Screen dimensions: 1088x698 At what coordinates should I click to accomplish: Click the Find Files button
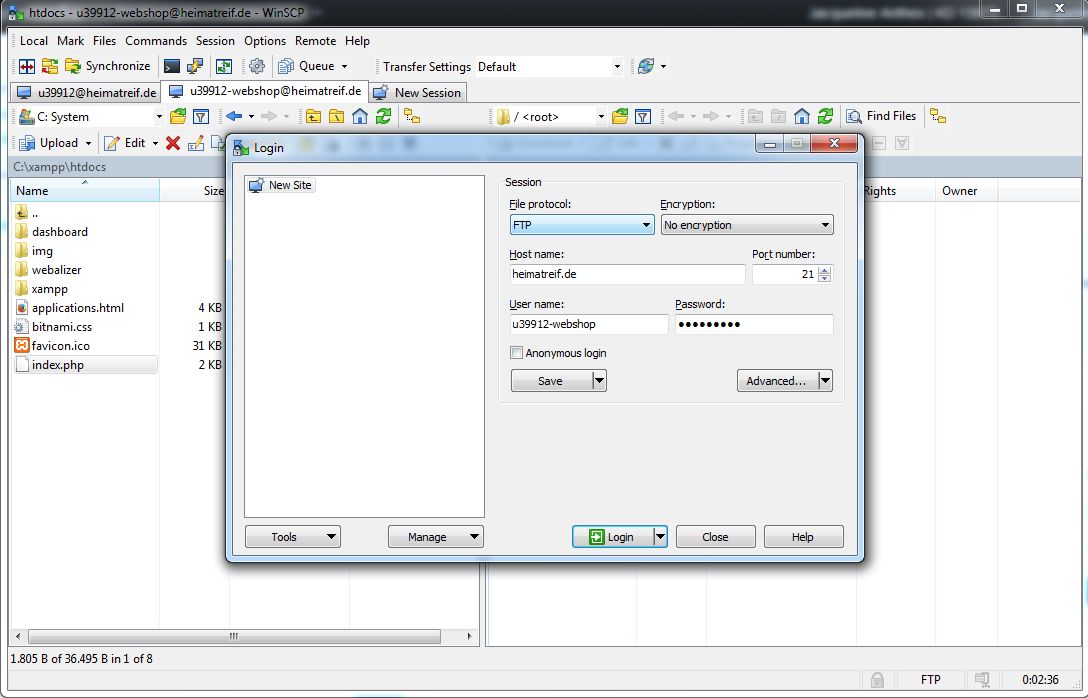point(881,116)
